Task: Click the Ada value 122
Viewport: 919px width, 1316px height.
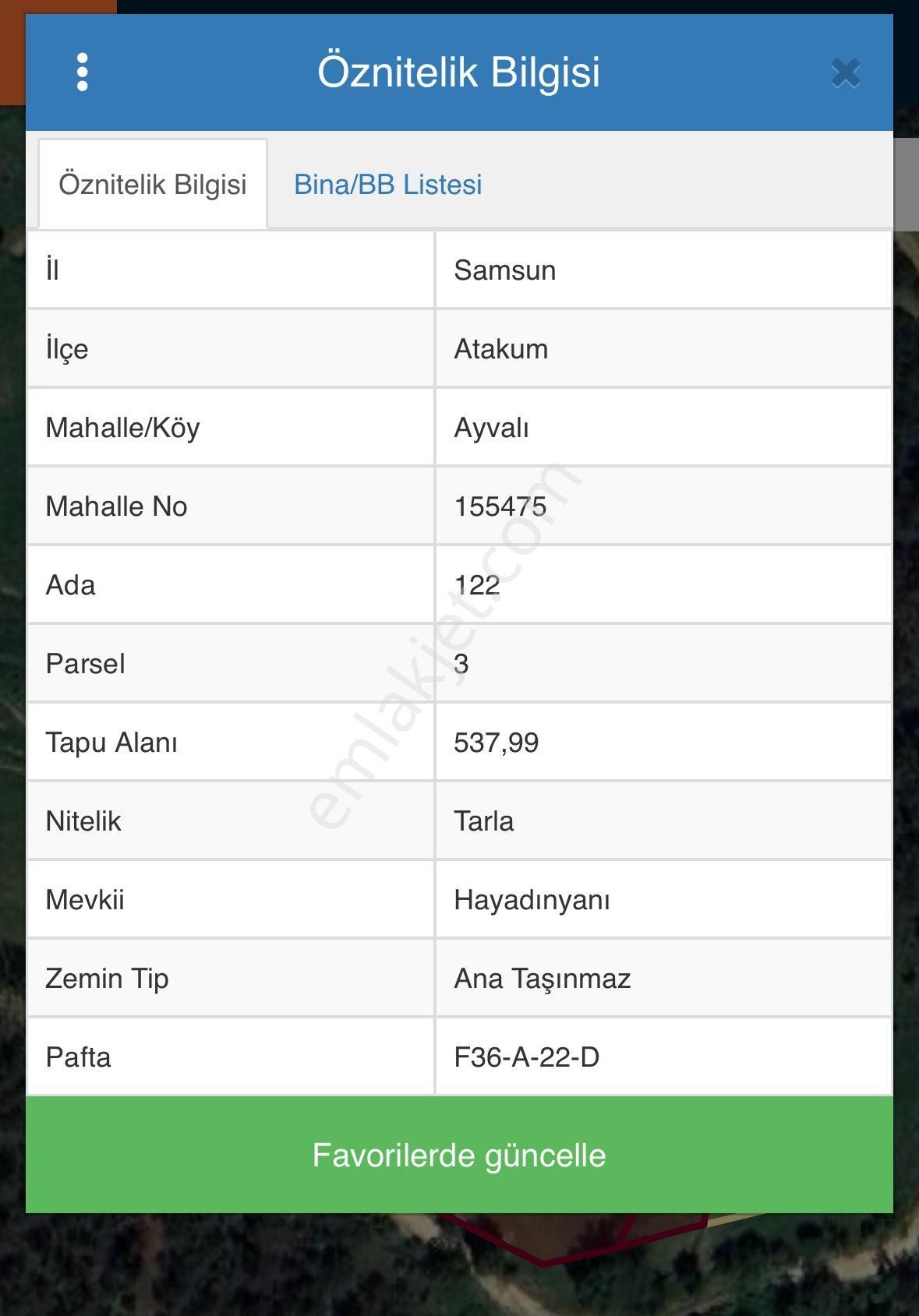Action: pyautogui.click(x=477, y=585)
